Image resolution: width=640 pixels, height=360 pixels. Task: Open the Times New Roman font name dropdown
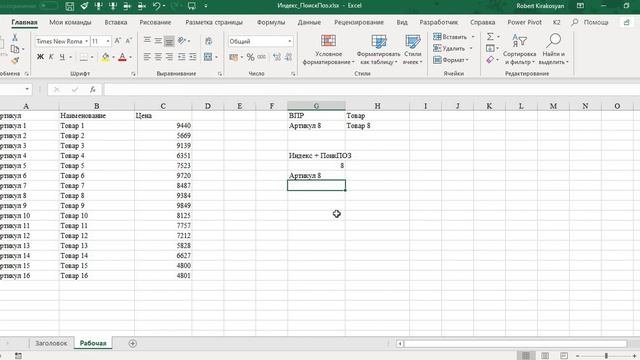click(x=87, y=41)
